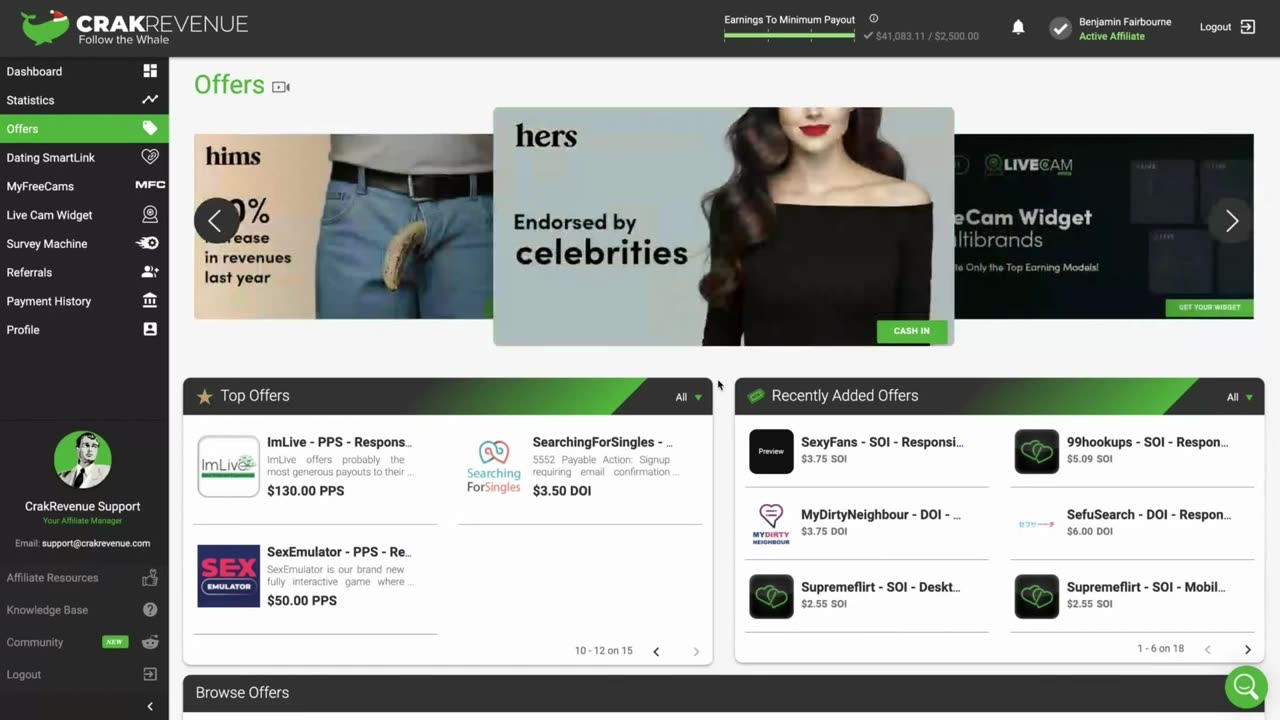
Task: Select Dating SmartLink menu item
Action: 84,157
